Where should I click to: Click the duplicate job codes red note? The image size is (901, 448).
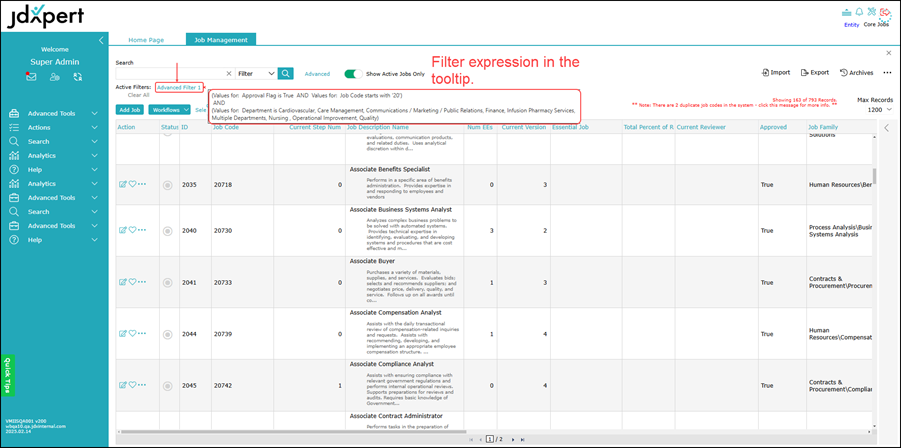pyautogui.click(x=734, y=105)
